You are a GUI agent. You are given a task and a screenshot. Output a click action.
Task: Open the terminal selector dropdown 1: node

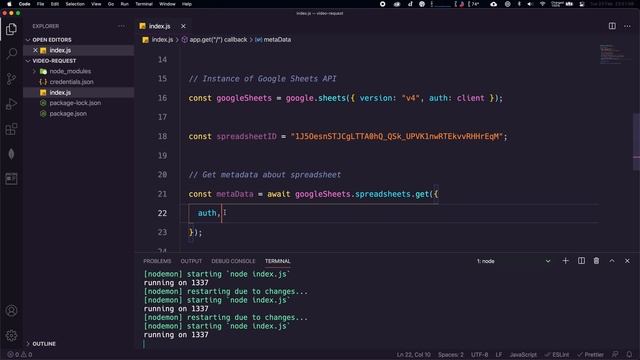coord(513,261)
